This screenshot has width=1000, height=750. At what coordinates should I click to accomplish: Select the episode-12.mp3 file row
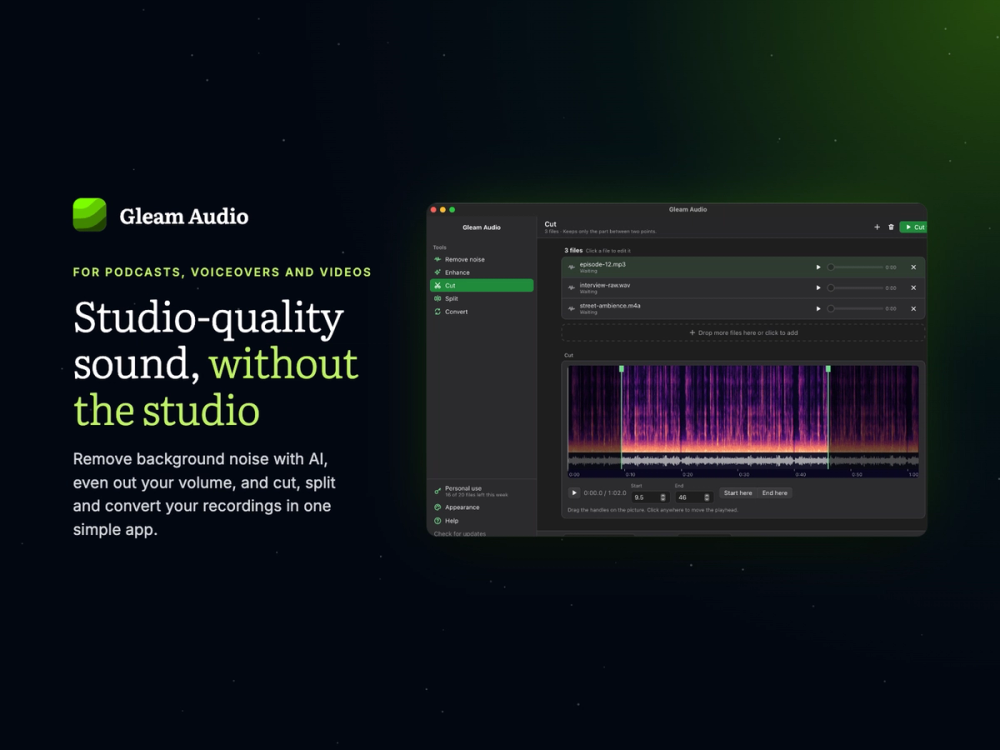coord(743,267)
